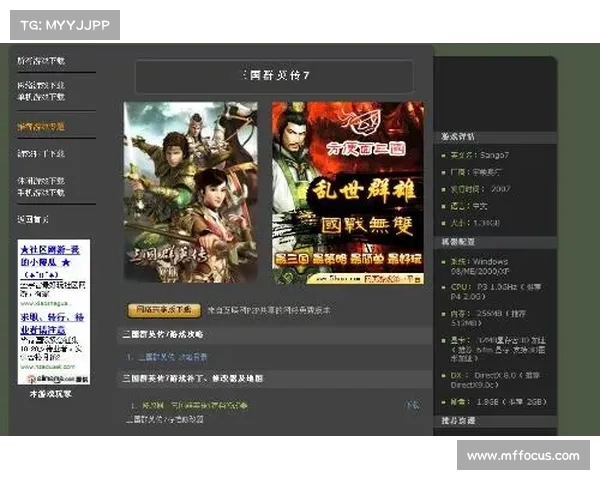
Task: Select the 显卡 graphics card requirement row
Action: pyautogui.click(x=498, y=349)
